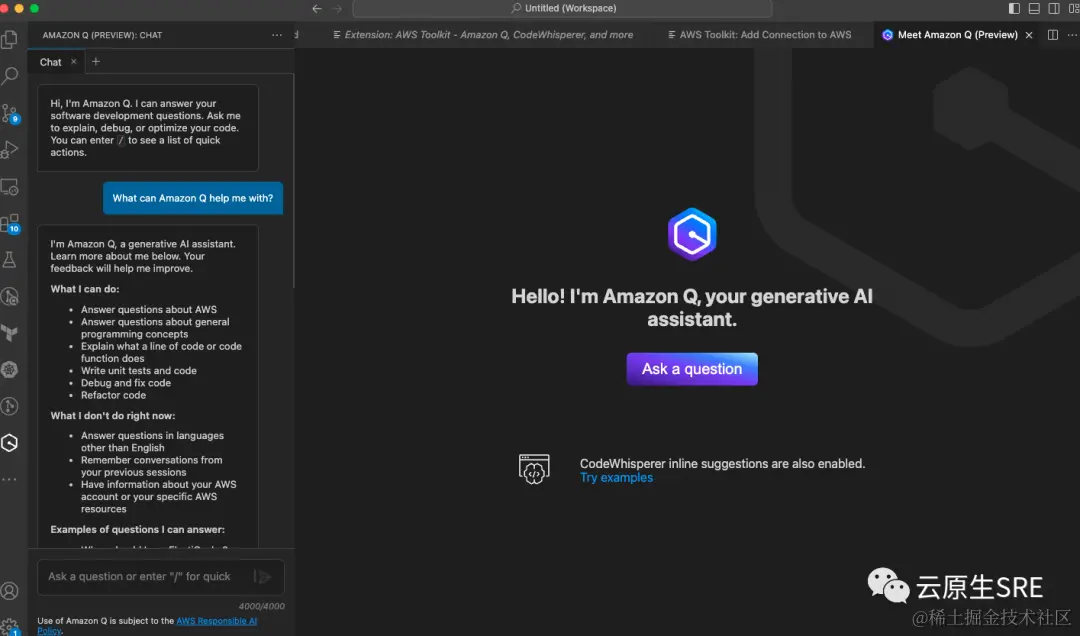Add a new chat tab with the plus icon

point(96,61)
